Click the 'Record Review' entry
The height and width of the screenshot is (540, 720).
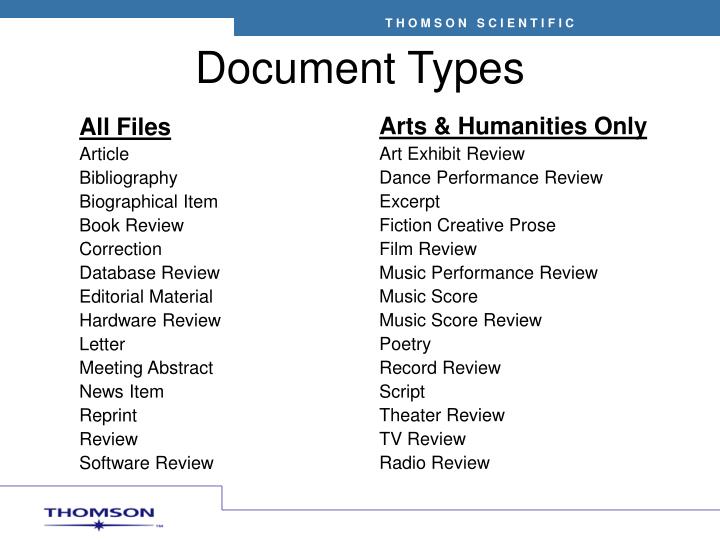click(440, 368)
